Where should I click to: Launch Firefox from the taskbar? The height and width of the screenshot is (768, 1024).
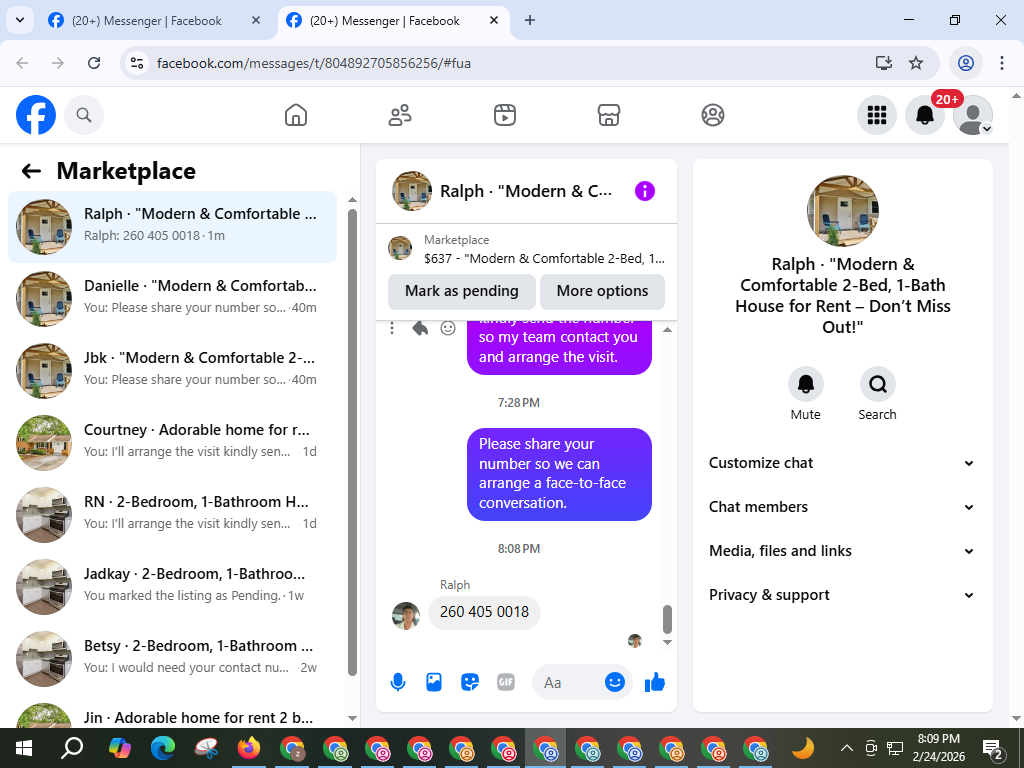249,748
